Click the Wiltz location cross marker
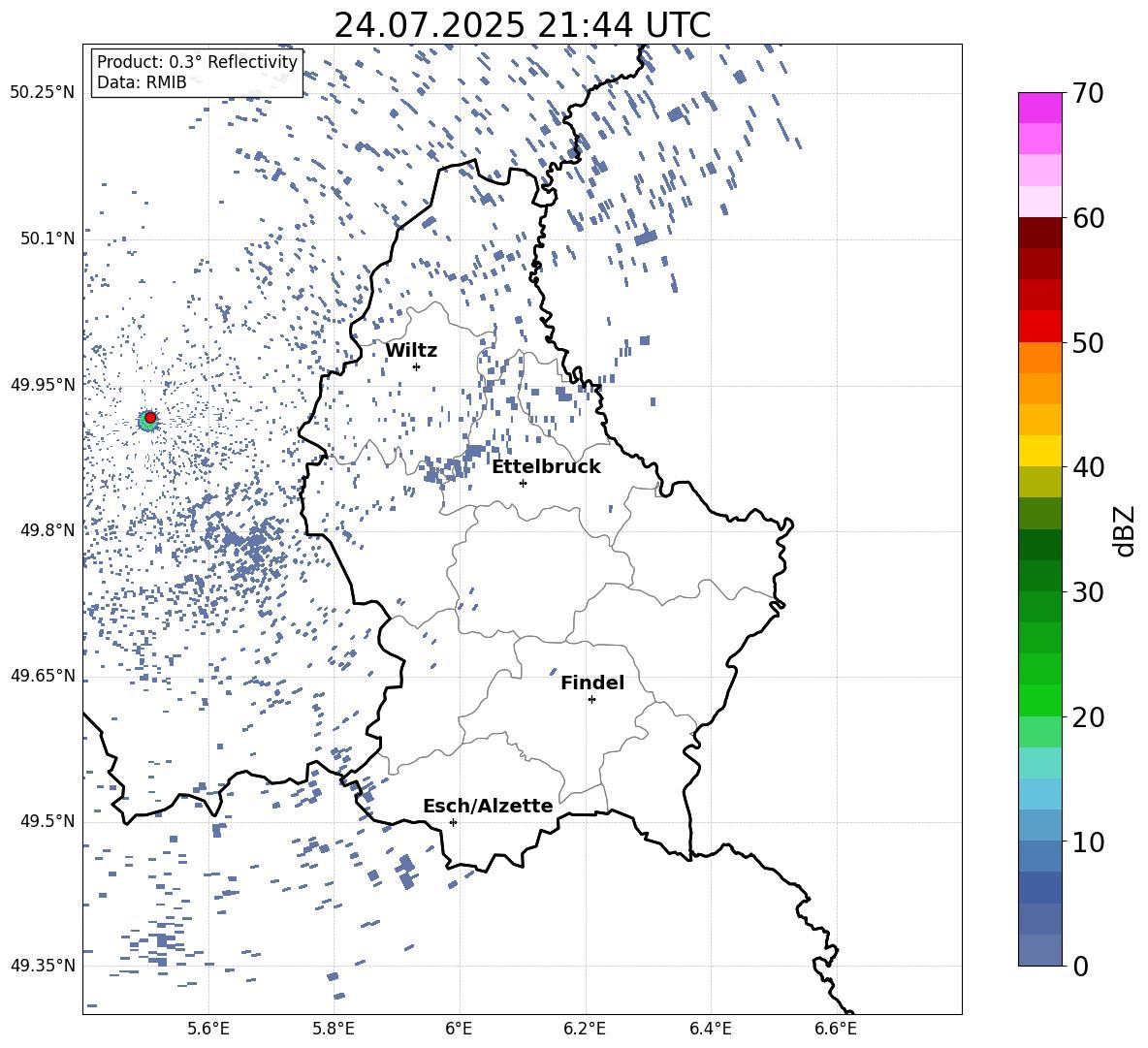This screenshot has width=1148, height=1048. coord(417,366)
